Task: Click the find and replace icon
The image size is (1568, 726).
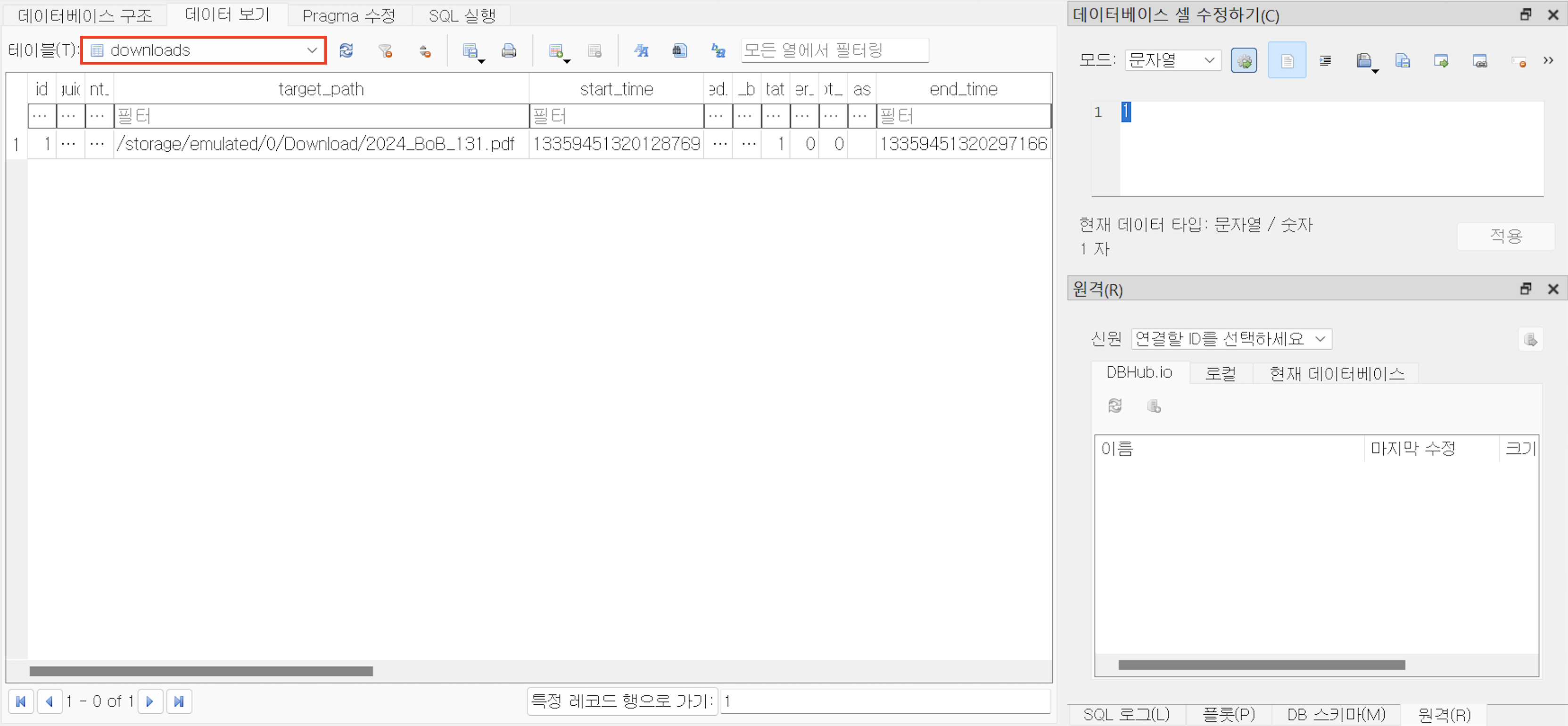Action: point(718,50)
